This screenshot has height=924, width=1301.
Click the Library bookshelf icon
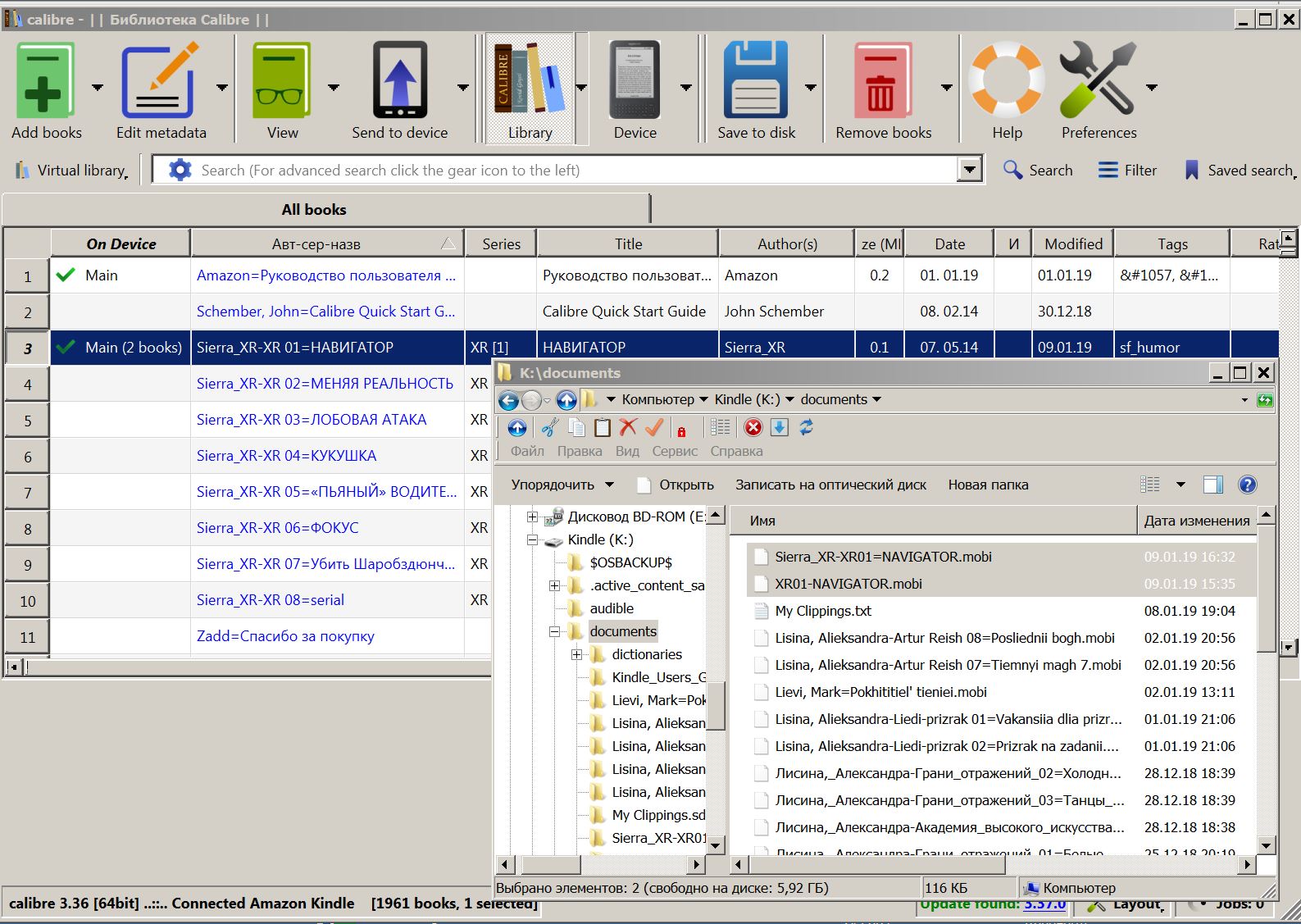pyautogui.click(x=530, y=80)
